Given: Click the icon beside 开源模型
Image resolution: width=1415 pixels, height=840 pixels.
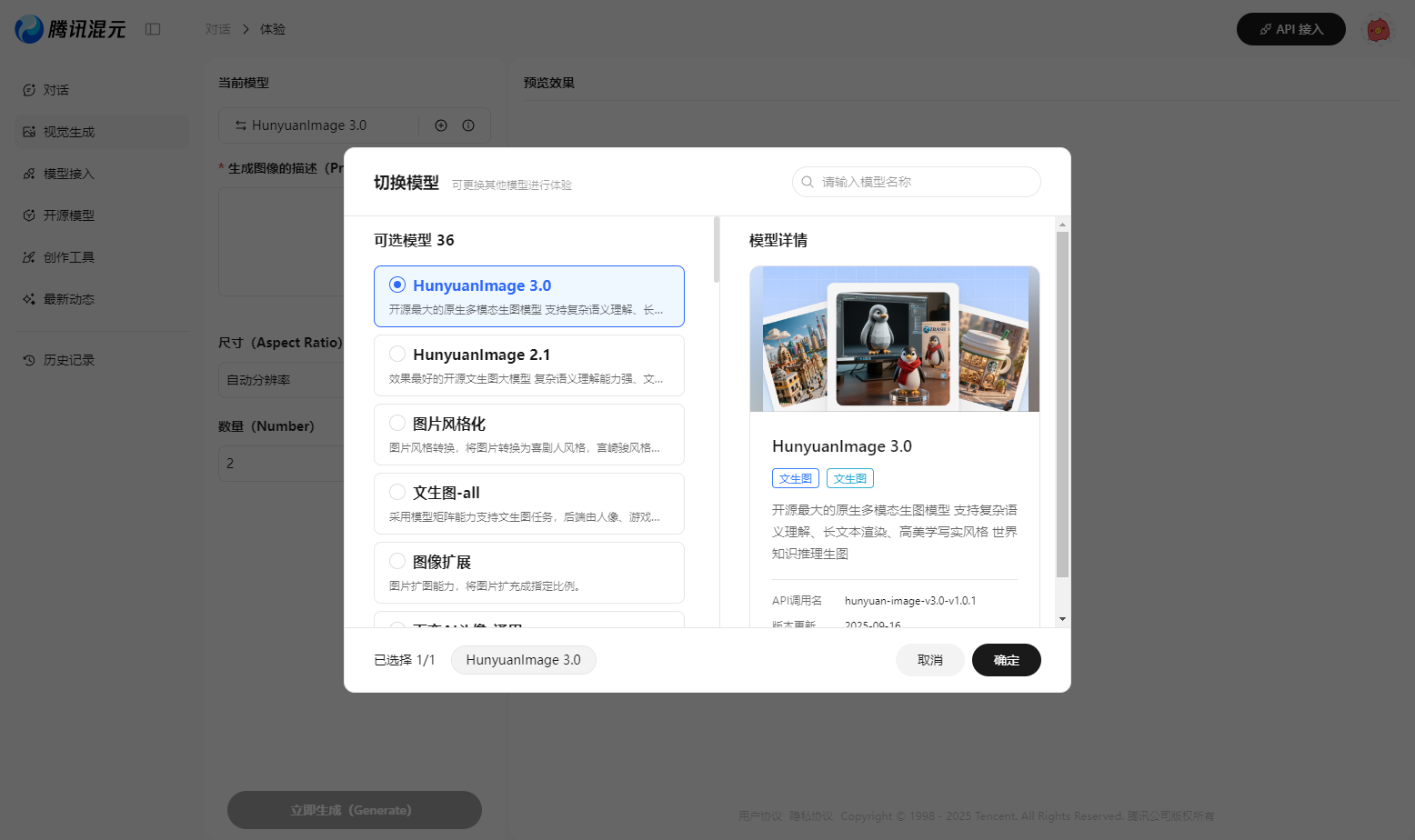Looking at the screenshot, I should coord(29,215).
